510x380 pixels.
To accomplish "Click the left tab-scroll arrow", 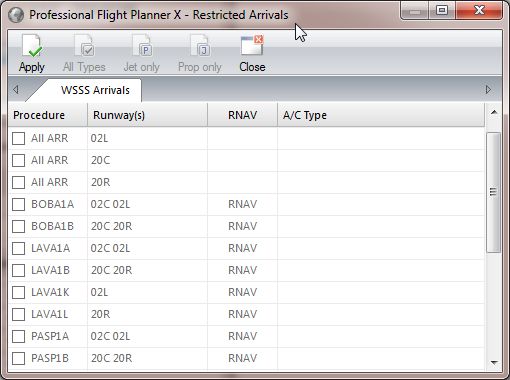I will [x=15, y=90].
